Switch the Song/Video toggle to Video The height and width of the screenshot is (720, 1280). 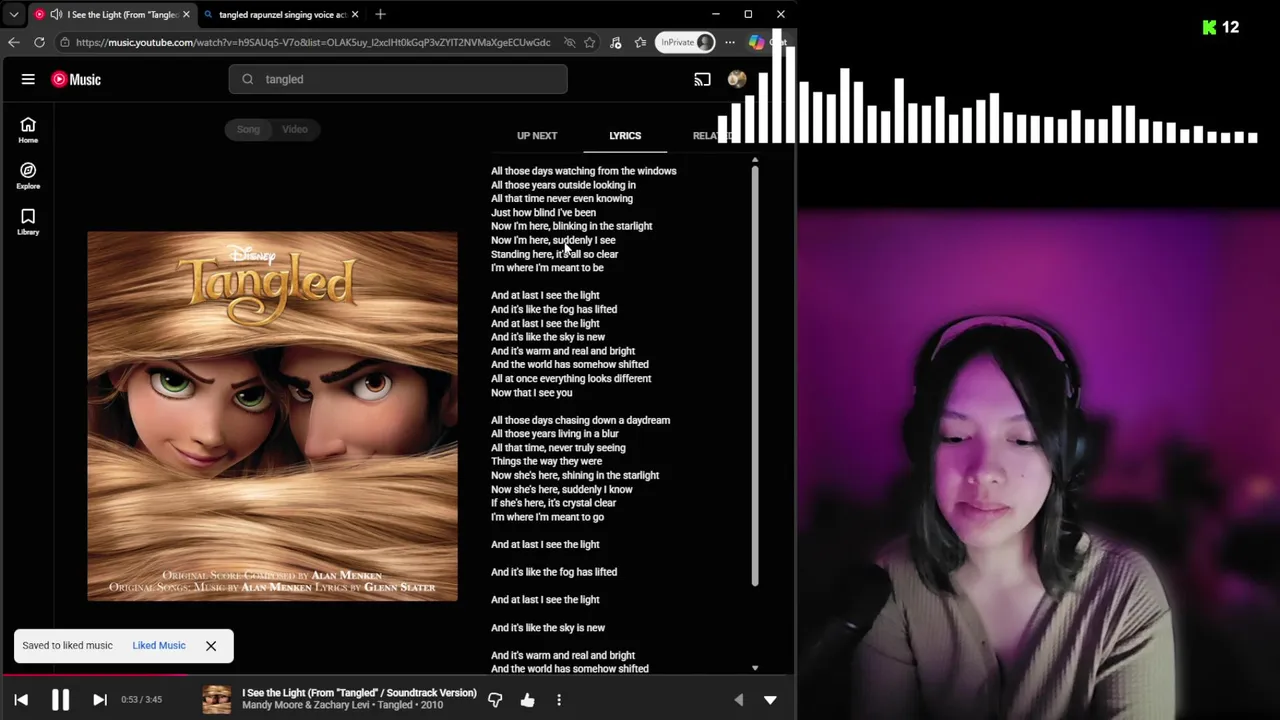tap(295, 129)
